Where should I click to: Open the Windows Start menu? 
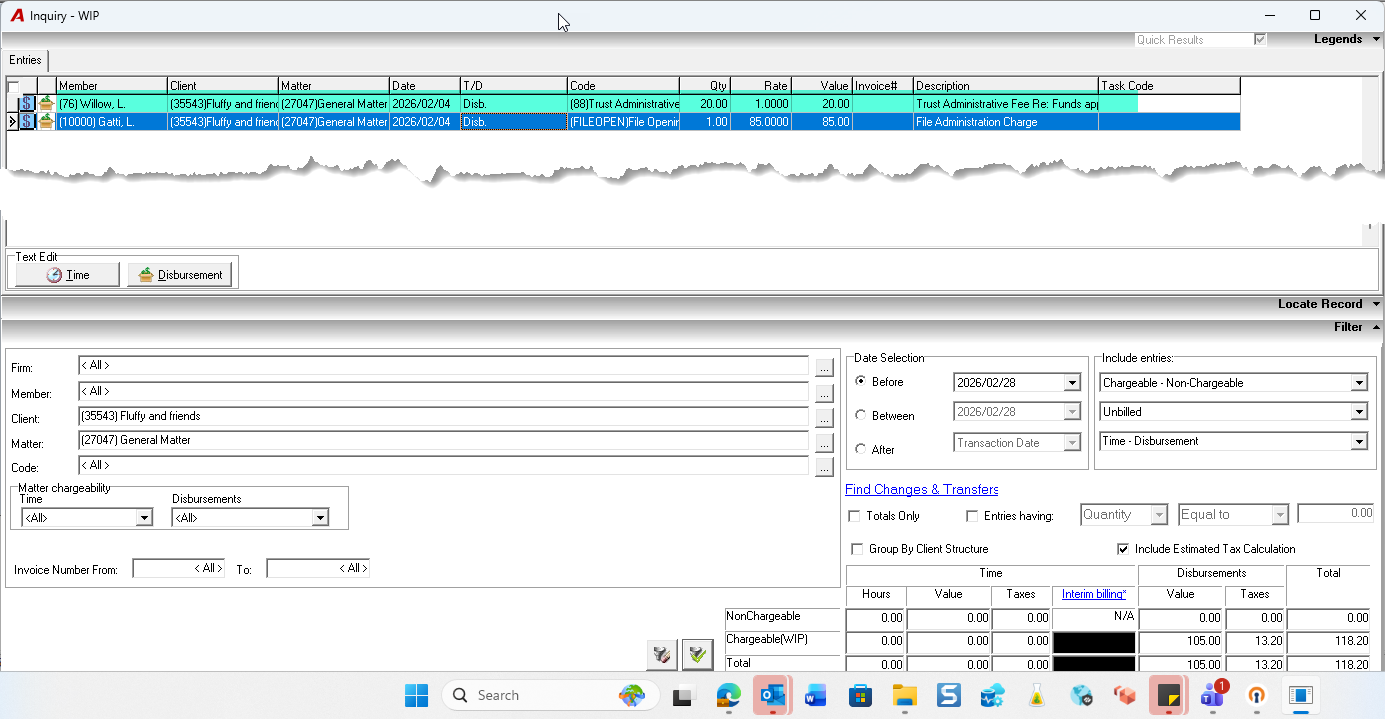(416, 695)
